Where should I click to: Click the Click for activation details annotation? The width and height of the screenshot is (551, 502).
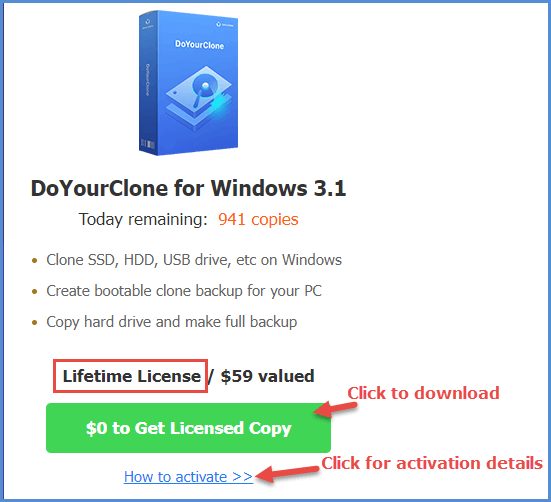pyautogui.click(x=432, y=463)
